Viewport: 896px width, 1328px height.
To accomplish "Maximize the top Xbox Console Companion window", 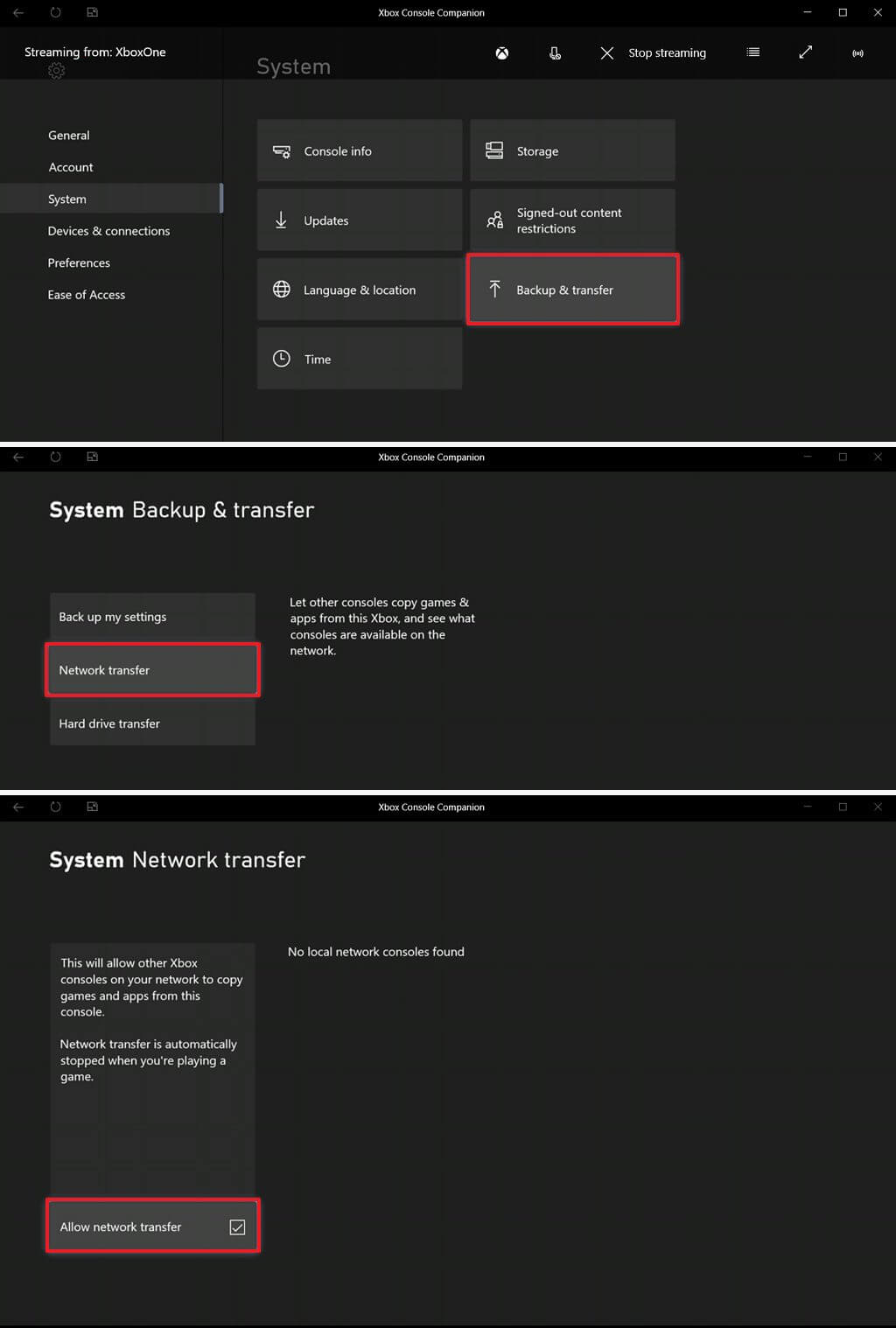I will pyautogui.click(x=843, y=12).
